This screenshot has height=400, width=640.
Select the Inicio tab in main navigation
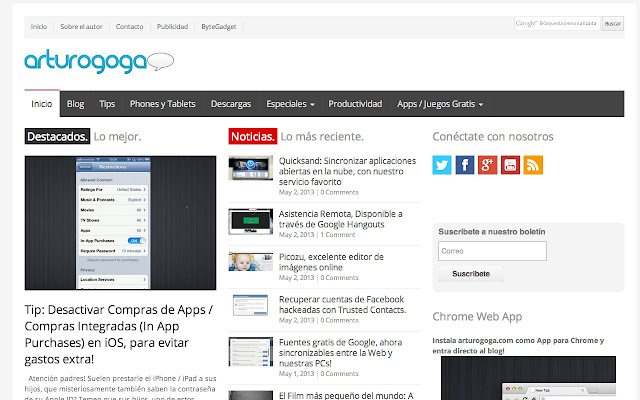tap(42, 104)
